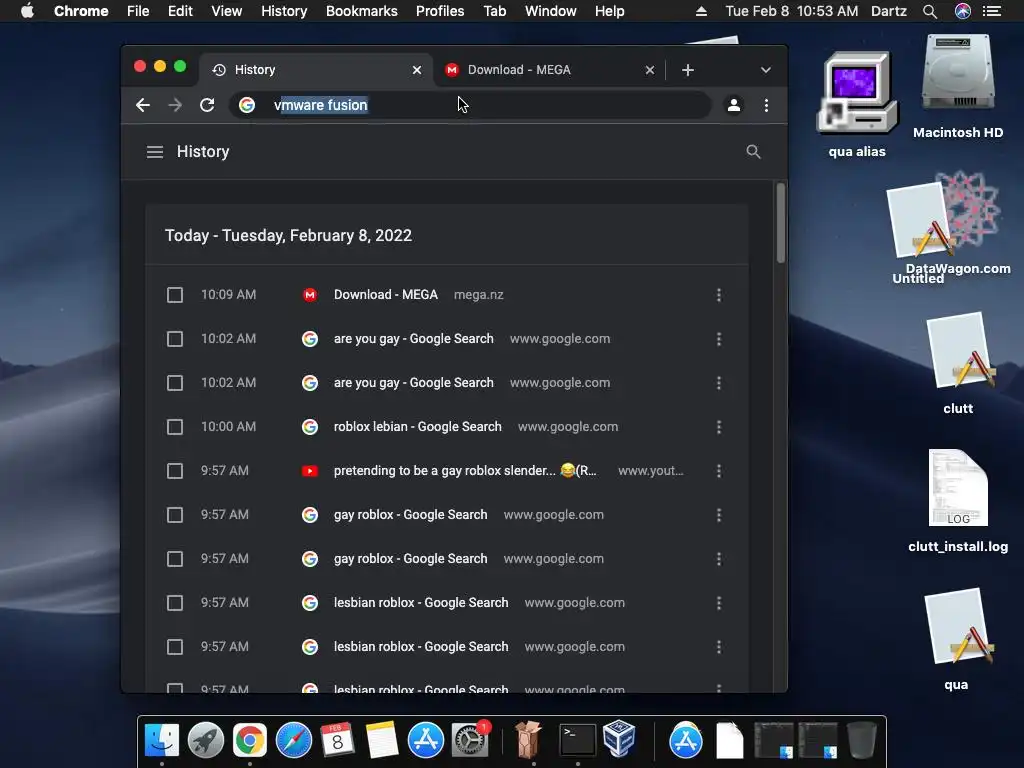Launch Safari from the Dock
Image resolution: width=1024 pixels, height=768 pixels.
click(x=294, y=740)
